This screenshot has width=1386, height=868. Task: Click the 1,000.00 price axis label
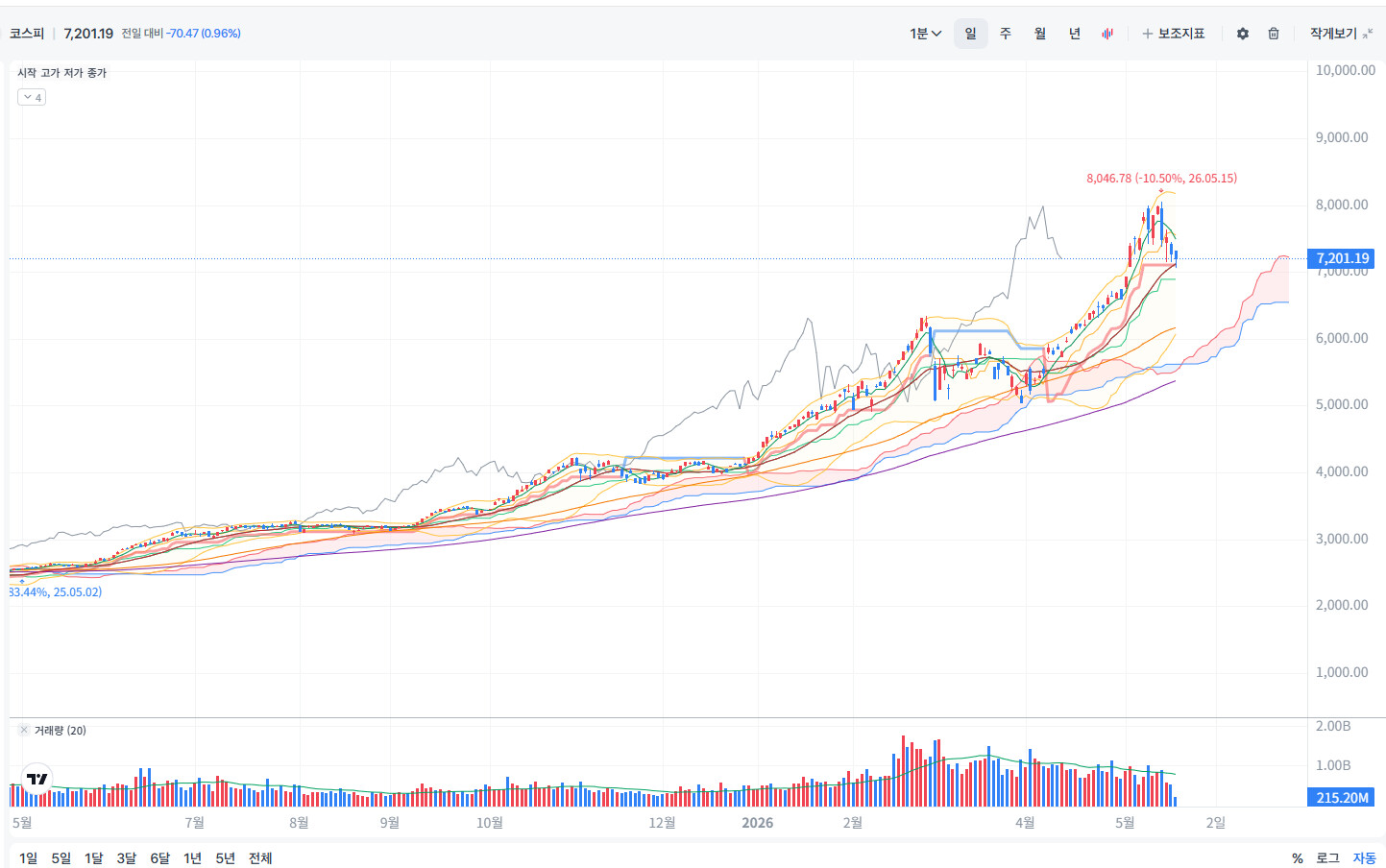(1342, 672)
